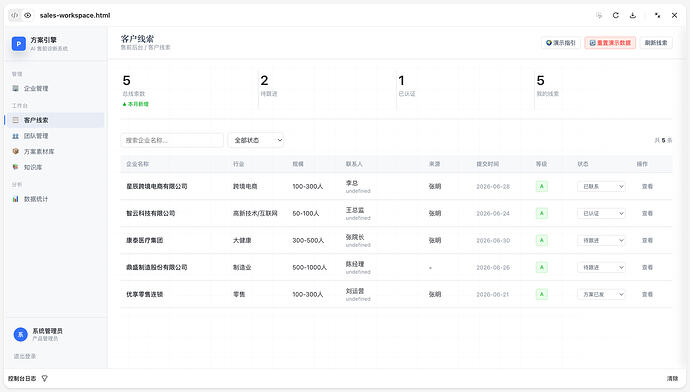Viewport: 690px width, 392px height.
Task: Reload the sales-workspace.html preview
Action: (x=616, y=15)
